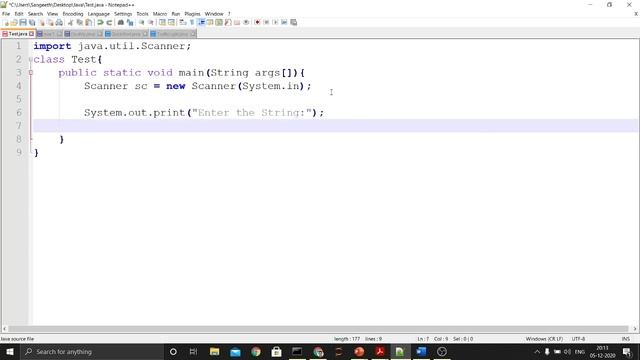Click the UTF-8 encoding status entry
The height and width of the screenshot is (360, 640).
pos(578,339)
